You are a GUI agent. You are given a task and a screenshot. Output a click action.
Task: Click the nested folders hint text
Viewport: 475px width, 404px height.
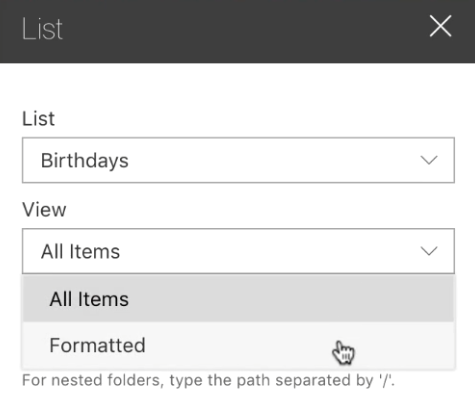(x=208, y=380)
